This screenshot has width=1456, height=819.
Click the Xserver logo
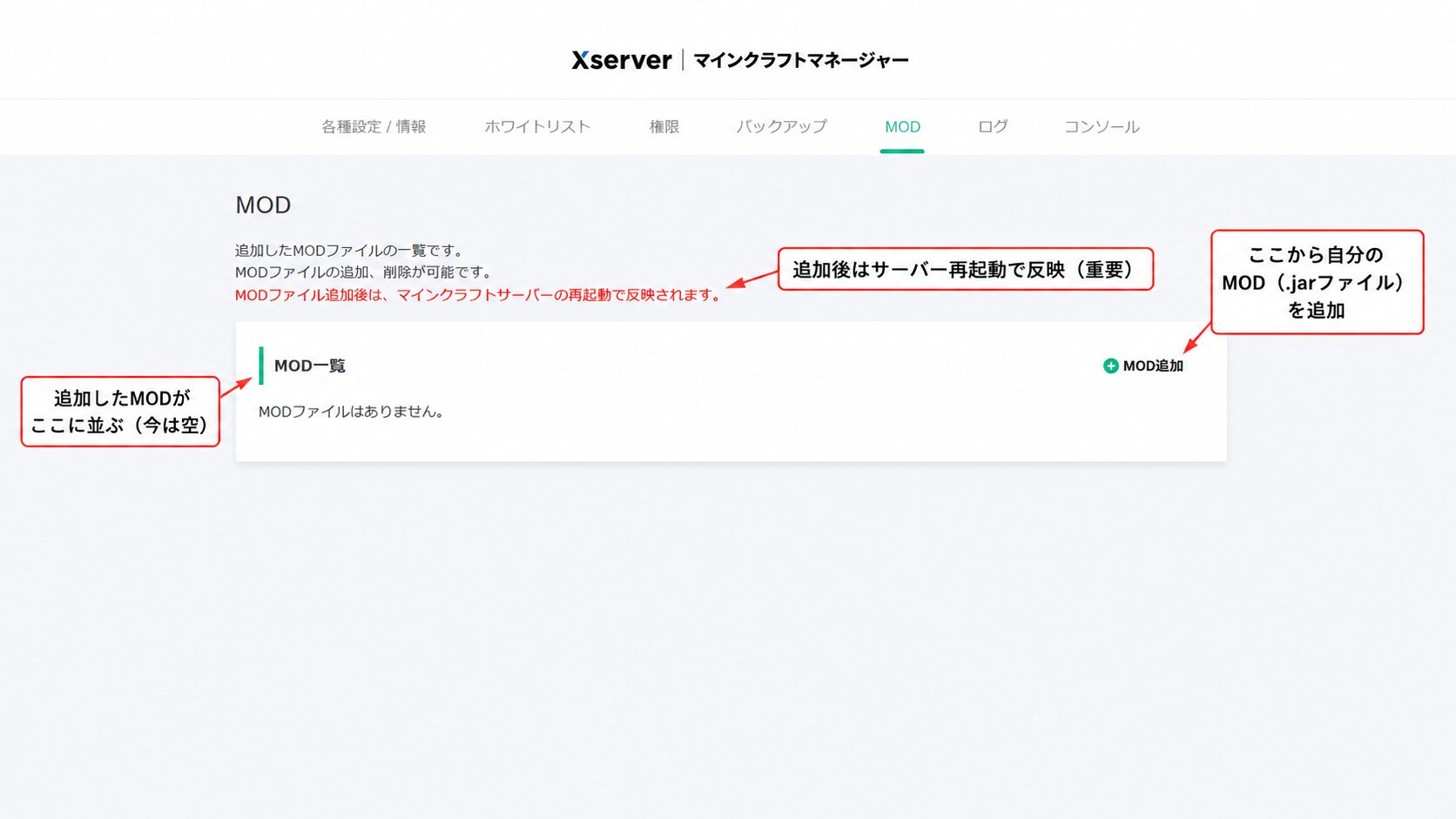pyautogui.click(x=622, y=60)
